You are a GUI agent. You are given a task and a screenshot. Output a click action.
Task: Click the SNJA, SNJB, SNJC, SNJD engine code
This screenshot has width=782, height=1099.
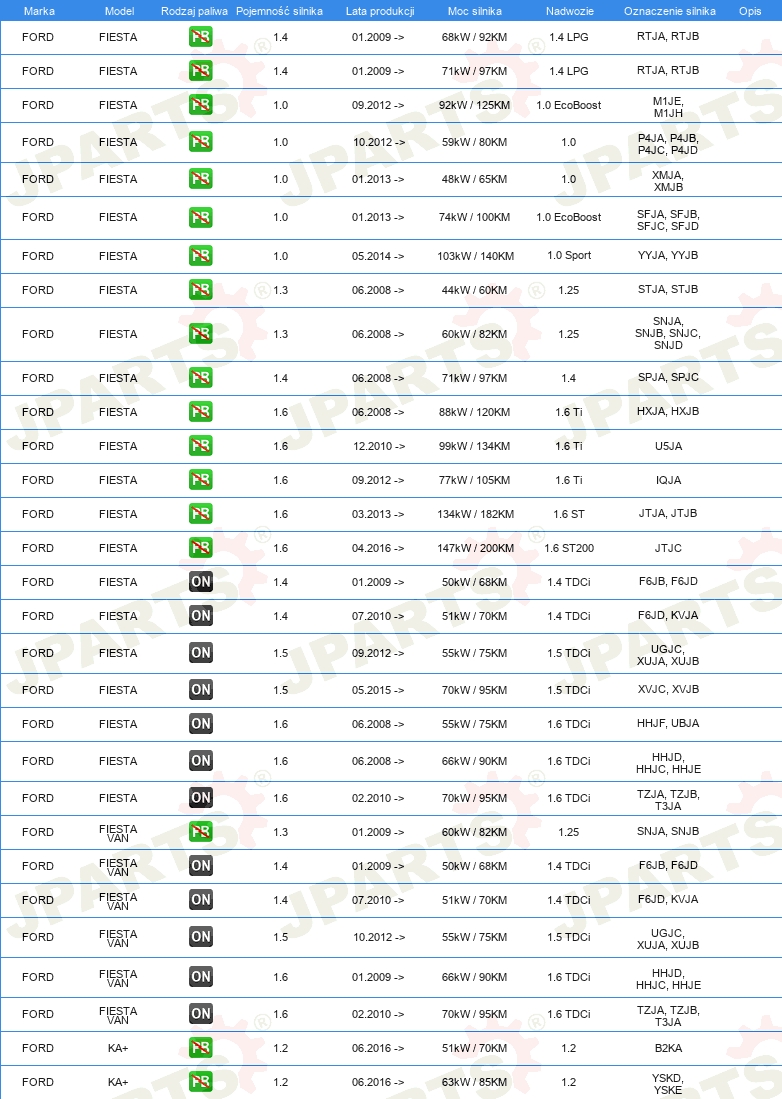point(668,333)
